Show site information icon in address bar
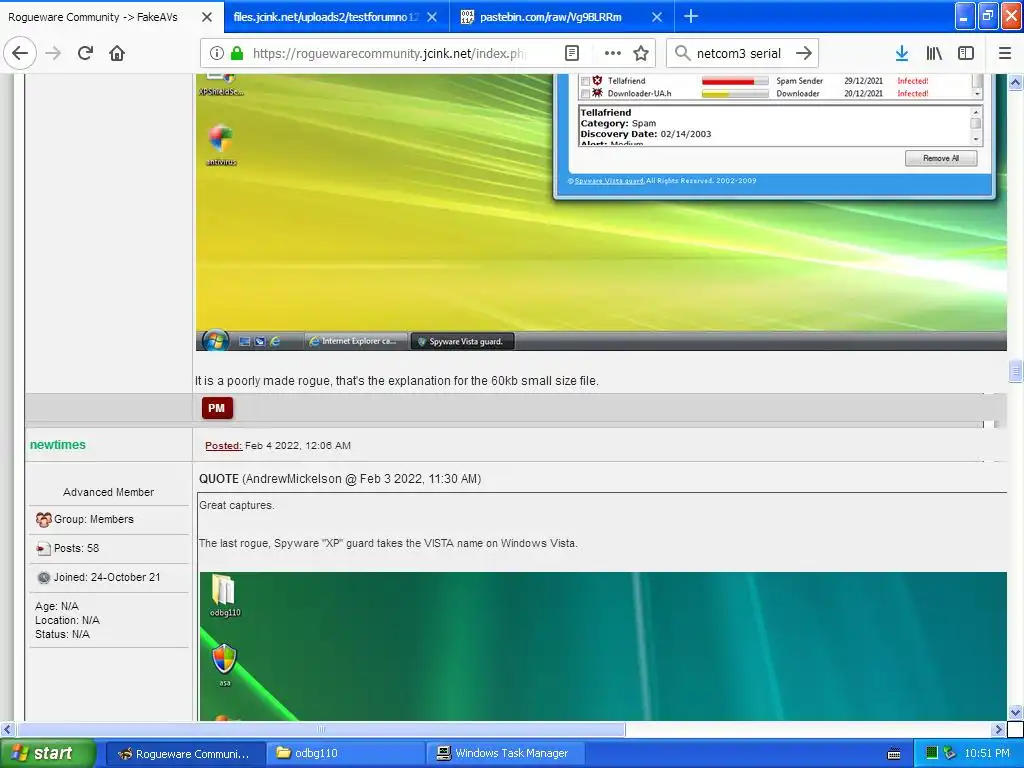Screen dimensions: 1024x768 tap(217, 53)
